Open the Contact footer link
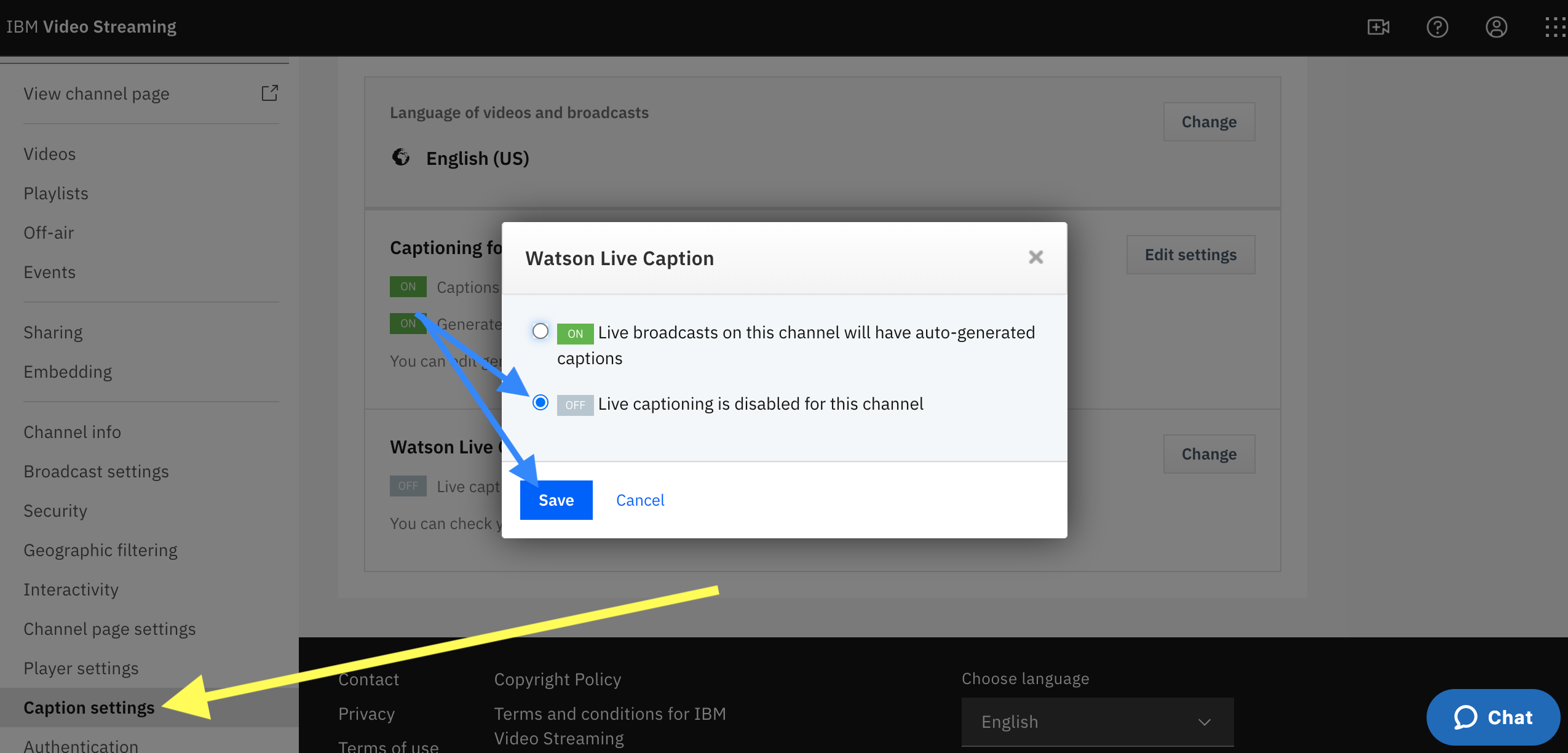 368,679
